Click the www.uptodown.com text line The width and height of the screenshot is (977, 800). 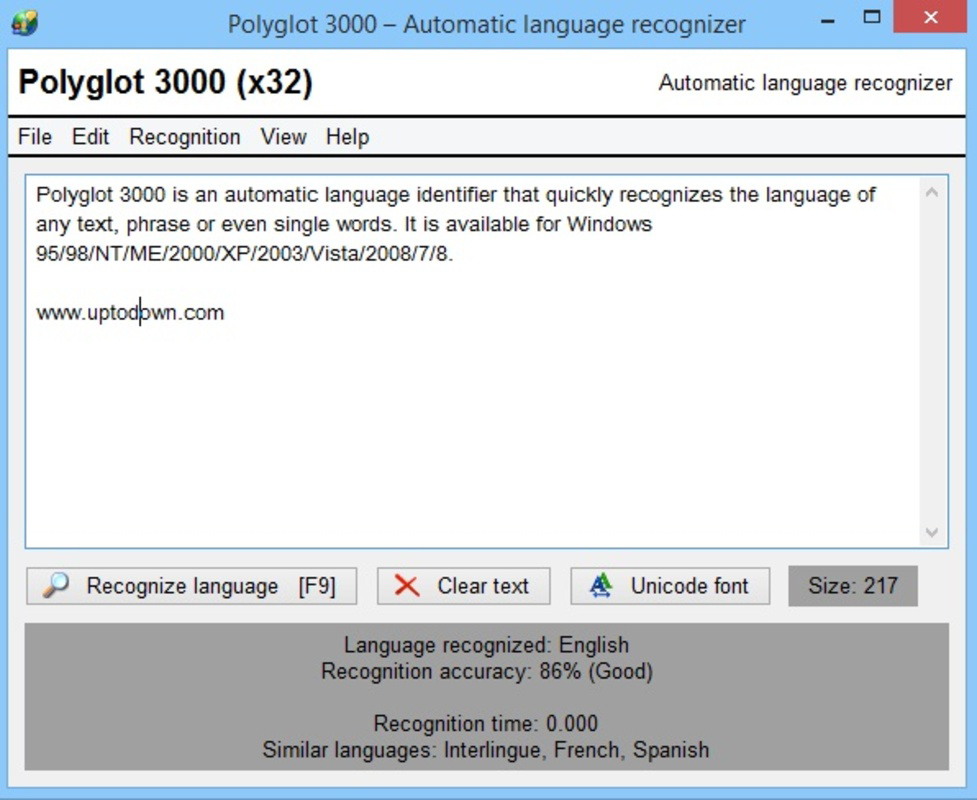click(130, 312)
